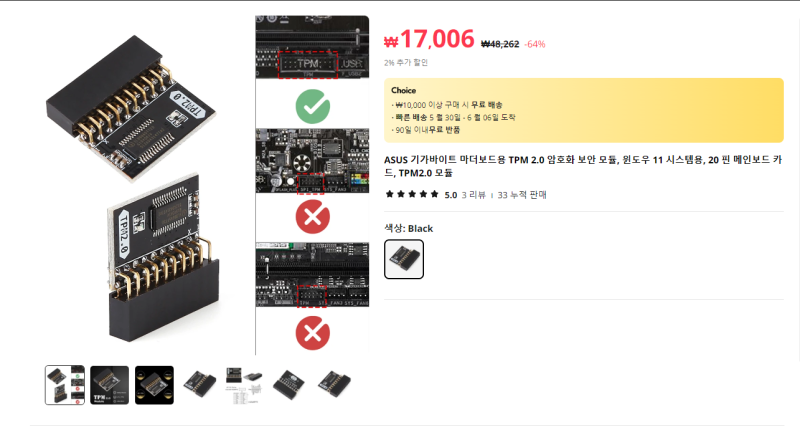Select the fifth pinout diagram thumbnail
This screenshot has height=445, width=800.
click(244, 385)
